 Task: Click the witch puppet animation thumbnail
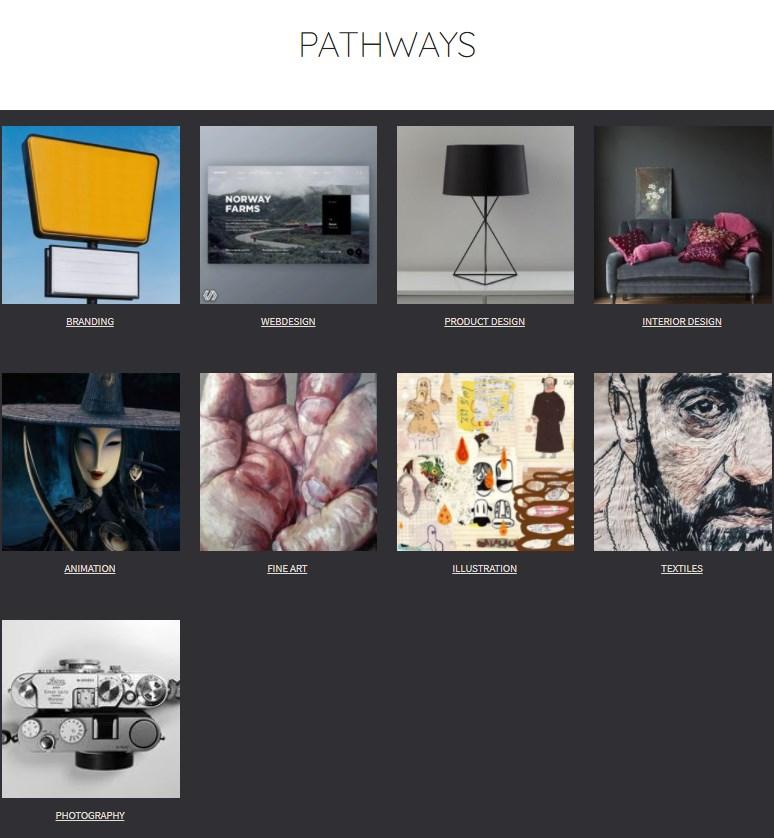coord(91,462)
